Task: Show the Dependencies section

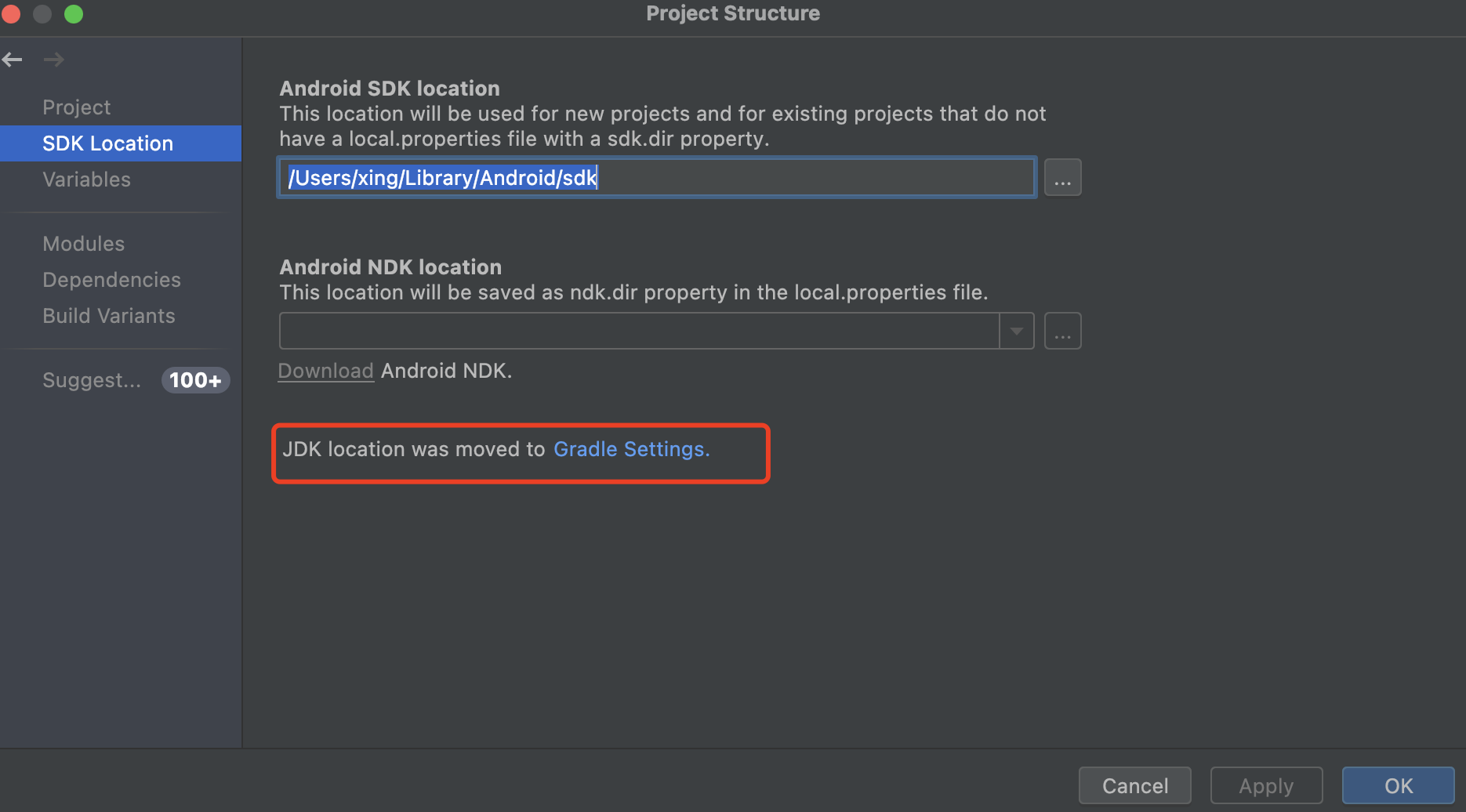Action: [x=111, y=280]
